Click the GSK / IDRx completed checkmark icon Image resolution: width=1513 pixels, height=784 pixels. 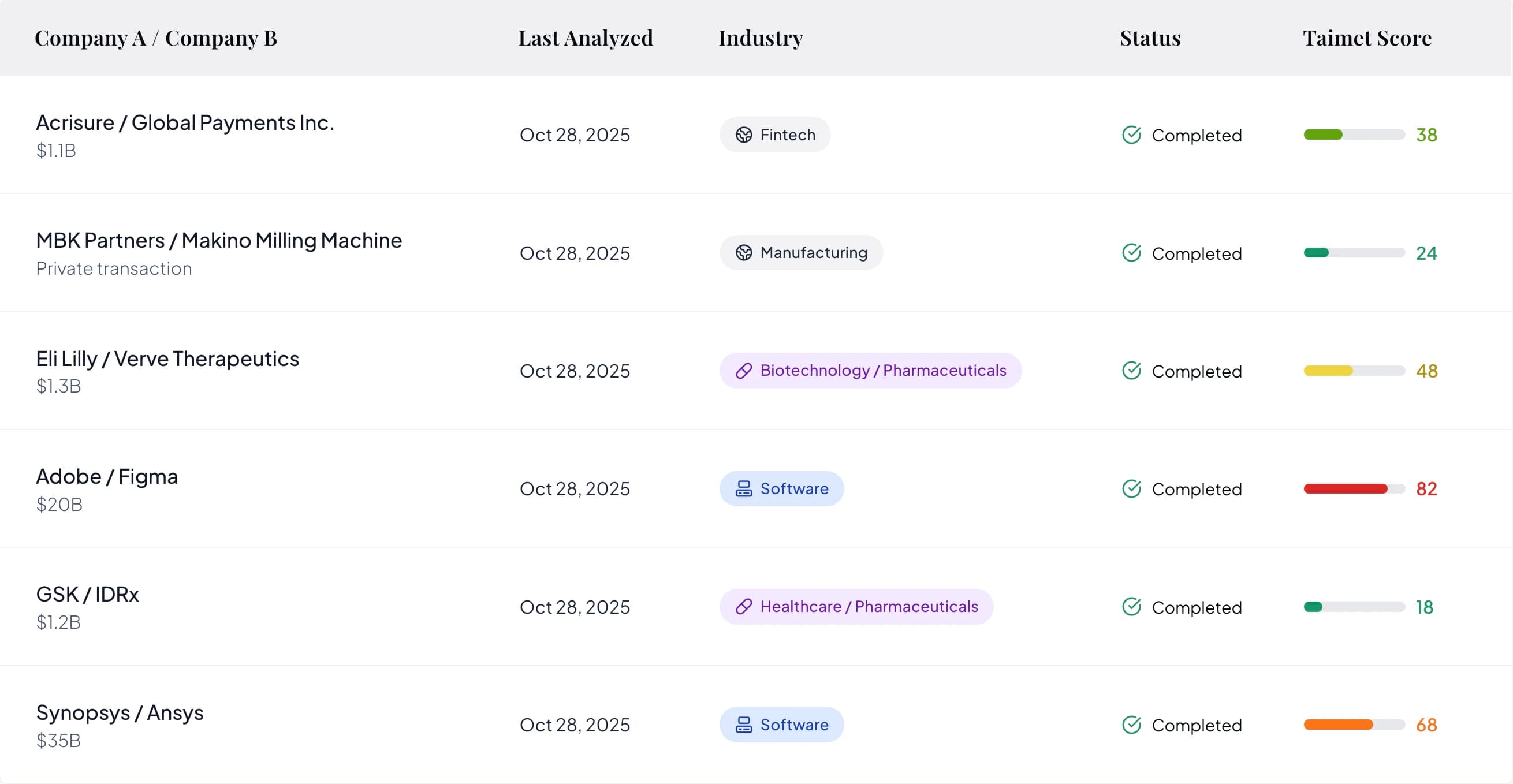[x=1131, y=607]
